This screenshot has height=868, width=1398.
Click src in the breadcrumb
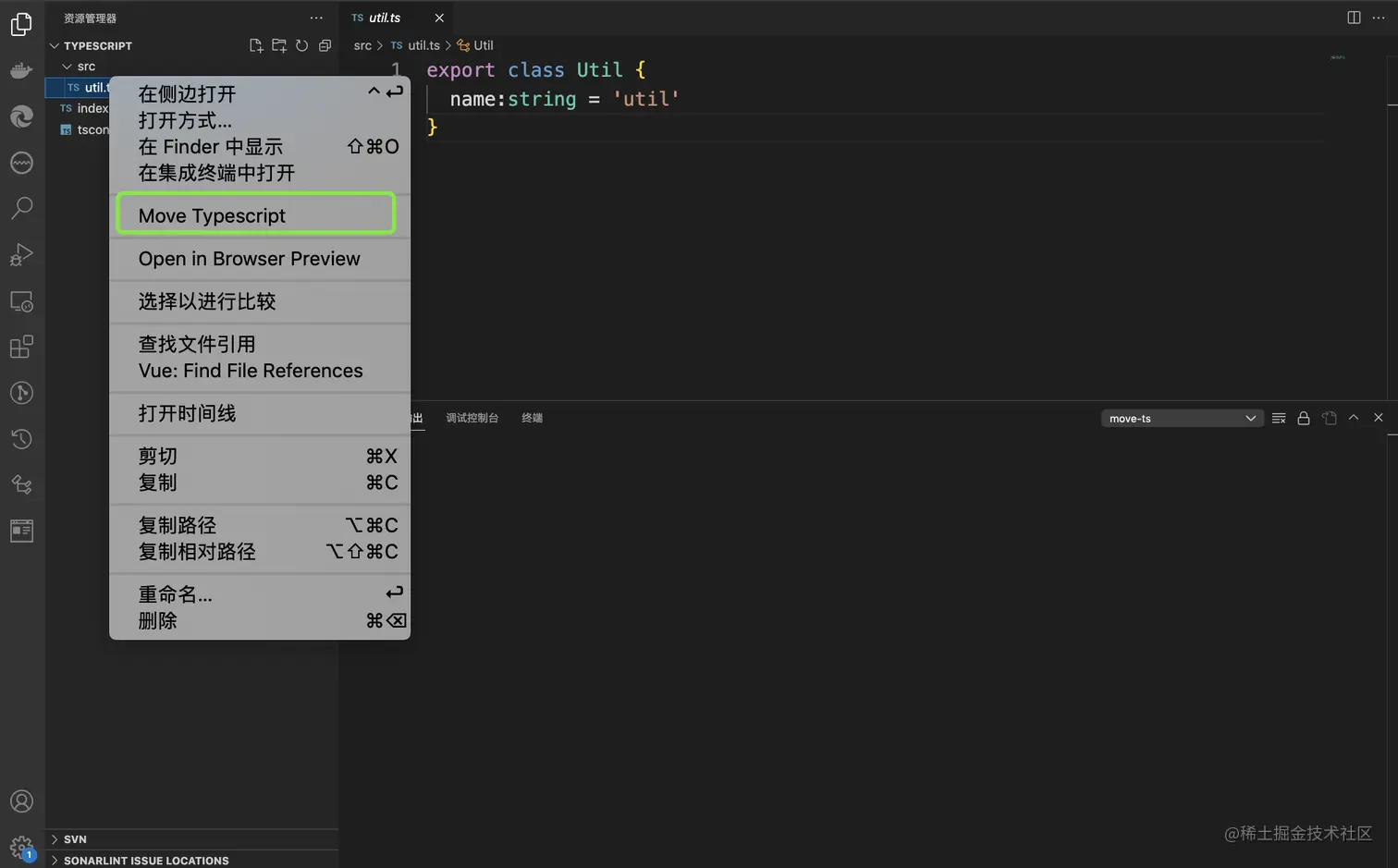coord(362,45)
